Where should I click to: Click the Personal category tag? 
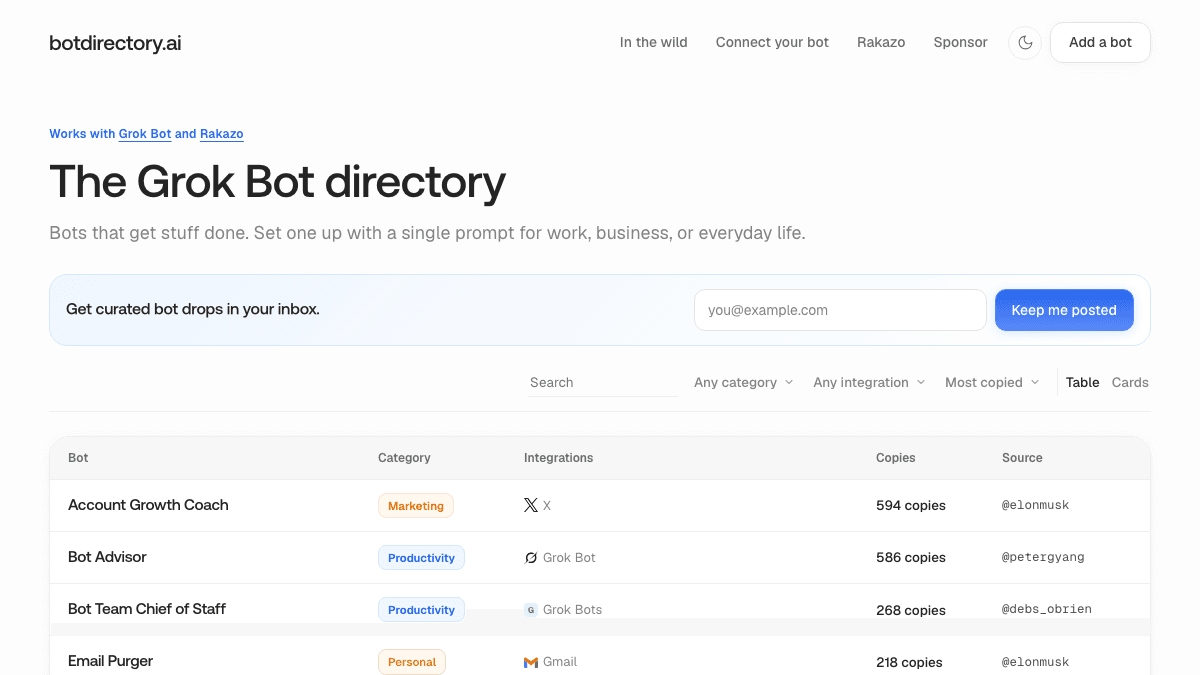412,662
